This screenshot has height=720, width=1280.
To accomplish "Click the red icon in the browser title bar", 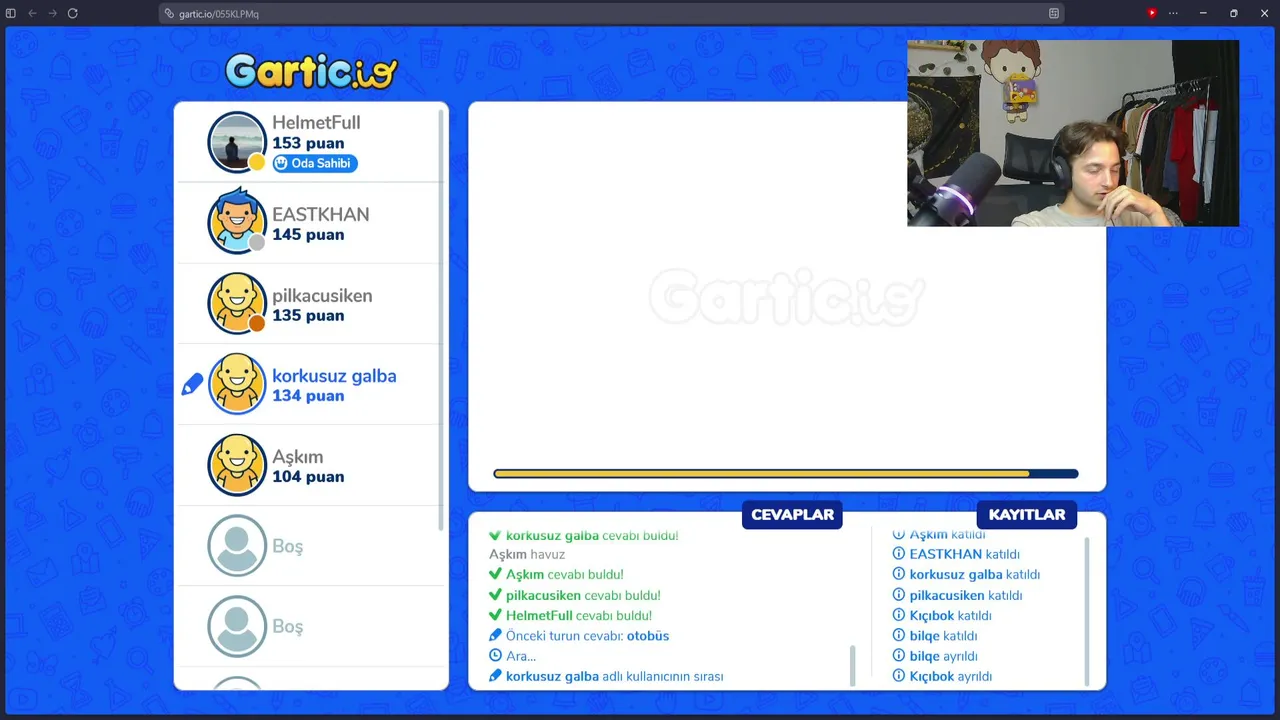I will pyautogui.click(x=1152, y=13).
